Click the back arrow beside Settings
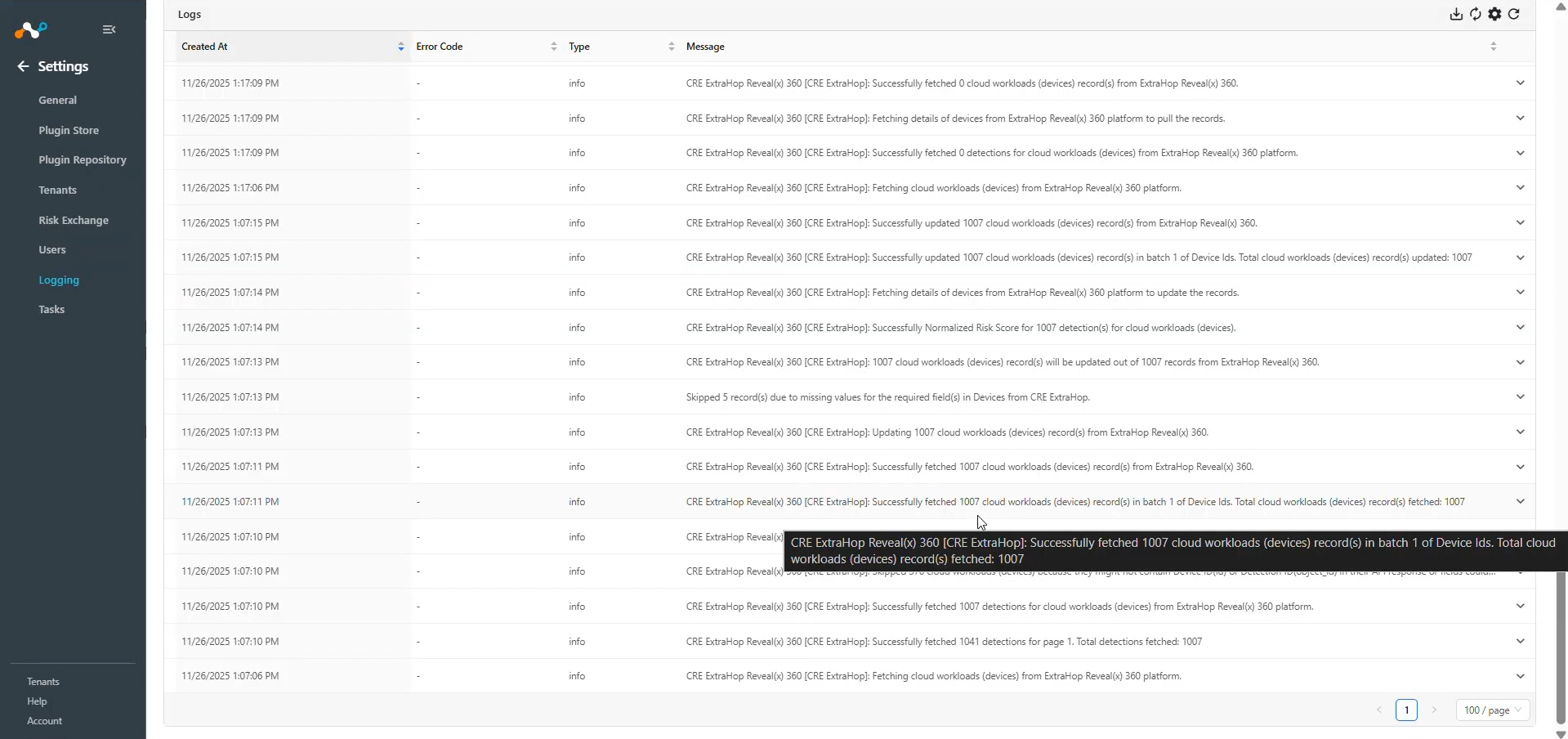Screen dimensions: 1568x739 pos(23,66)
